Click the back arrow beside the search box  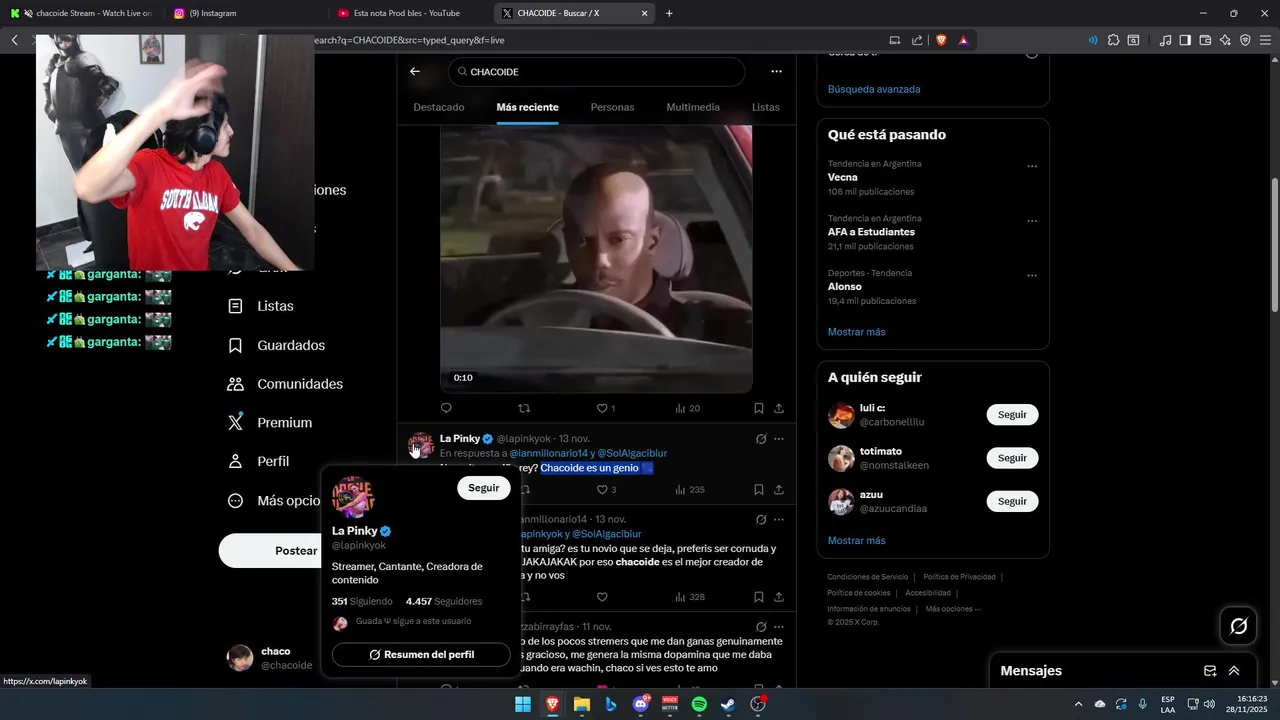point(415,72)
